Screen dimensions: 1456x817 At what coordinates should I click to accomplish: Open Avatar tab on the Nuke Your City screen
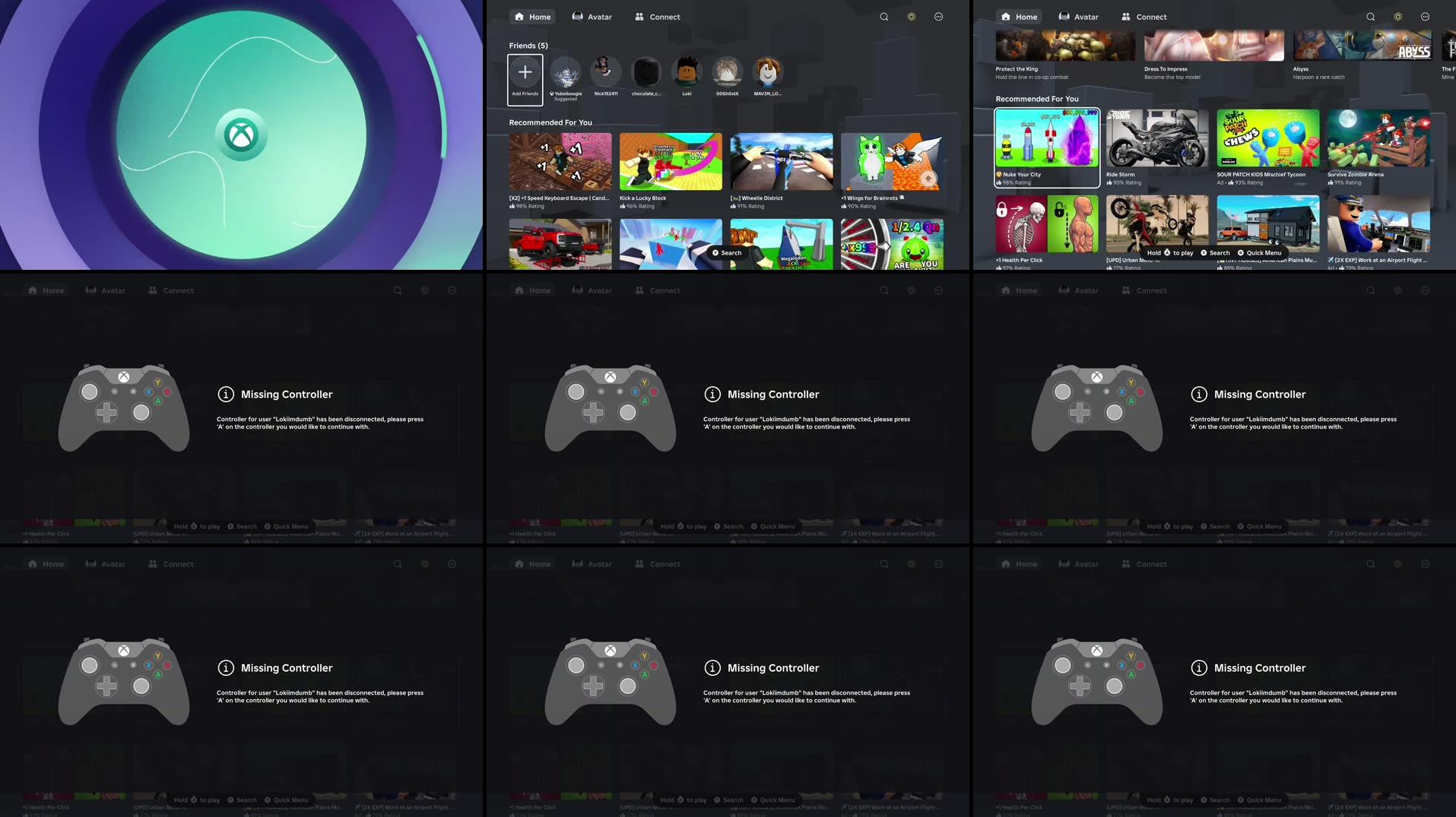pos(1078,17)
